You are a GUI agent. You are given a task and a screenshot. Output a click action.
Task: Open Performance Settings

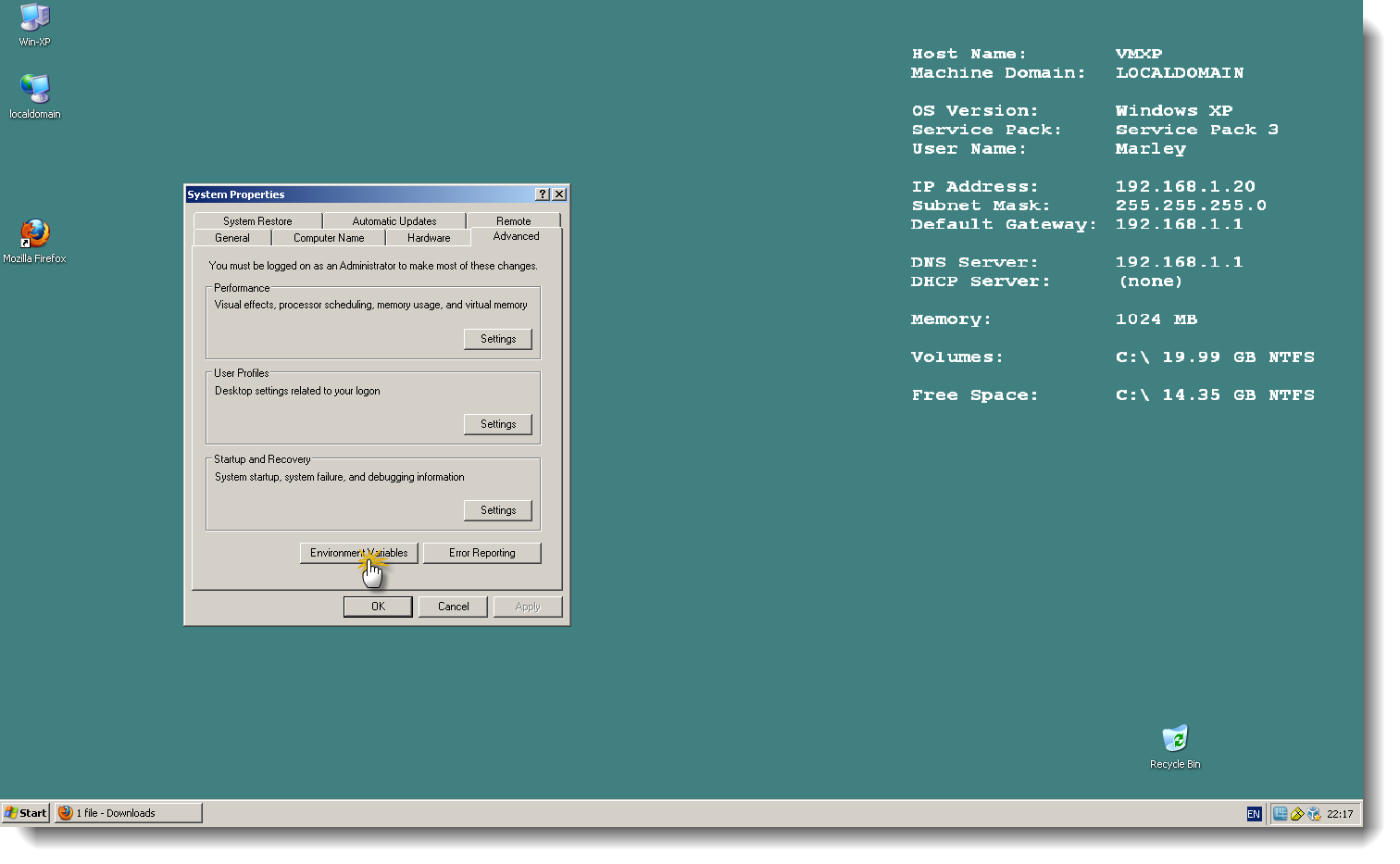click(x=497, y=339)
